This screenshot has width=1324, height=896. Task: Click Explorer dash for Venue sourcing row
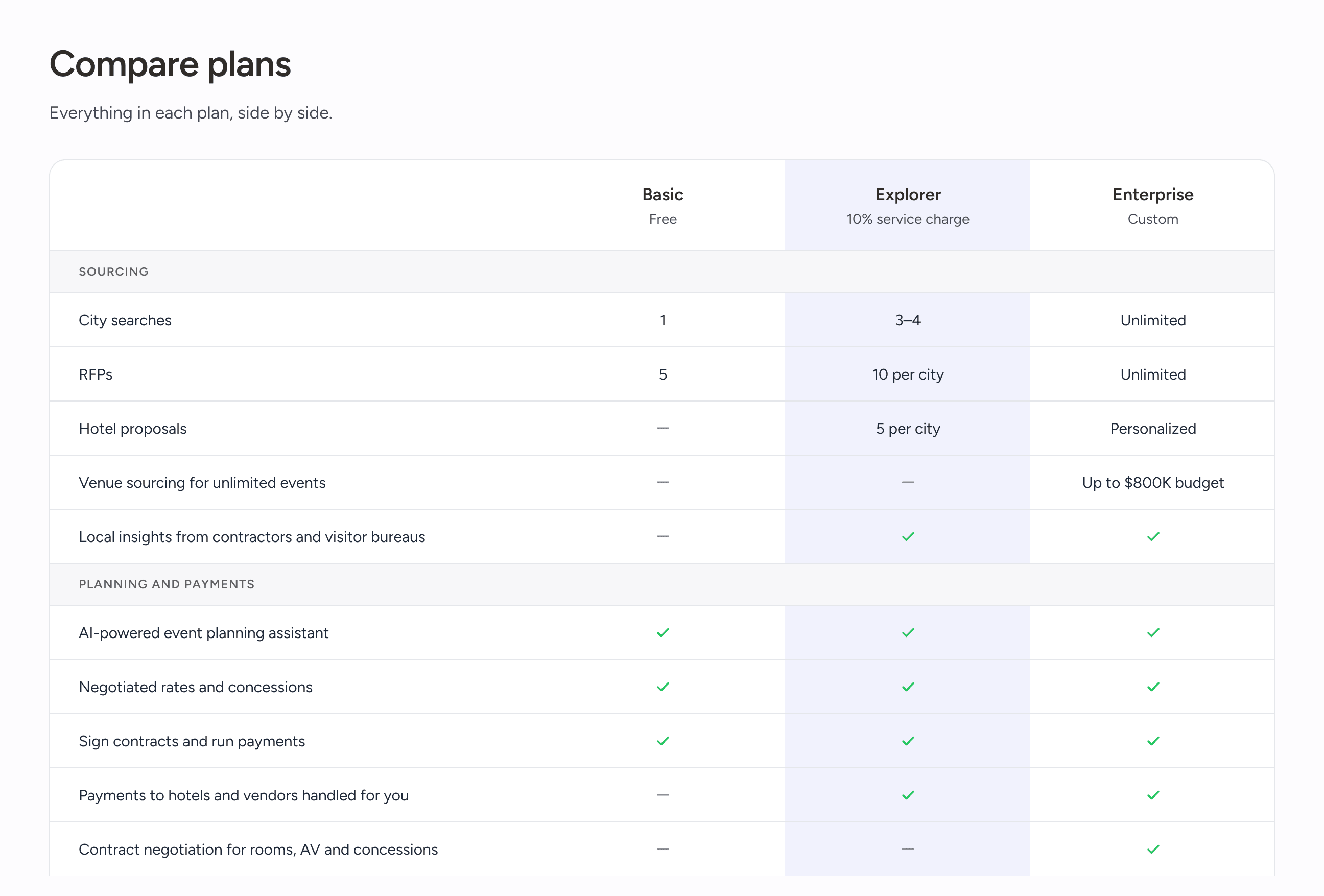908,482
